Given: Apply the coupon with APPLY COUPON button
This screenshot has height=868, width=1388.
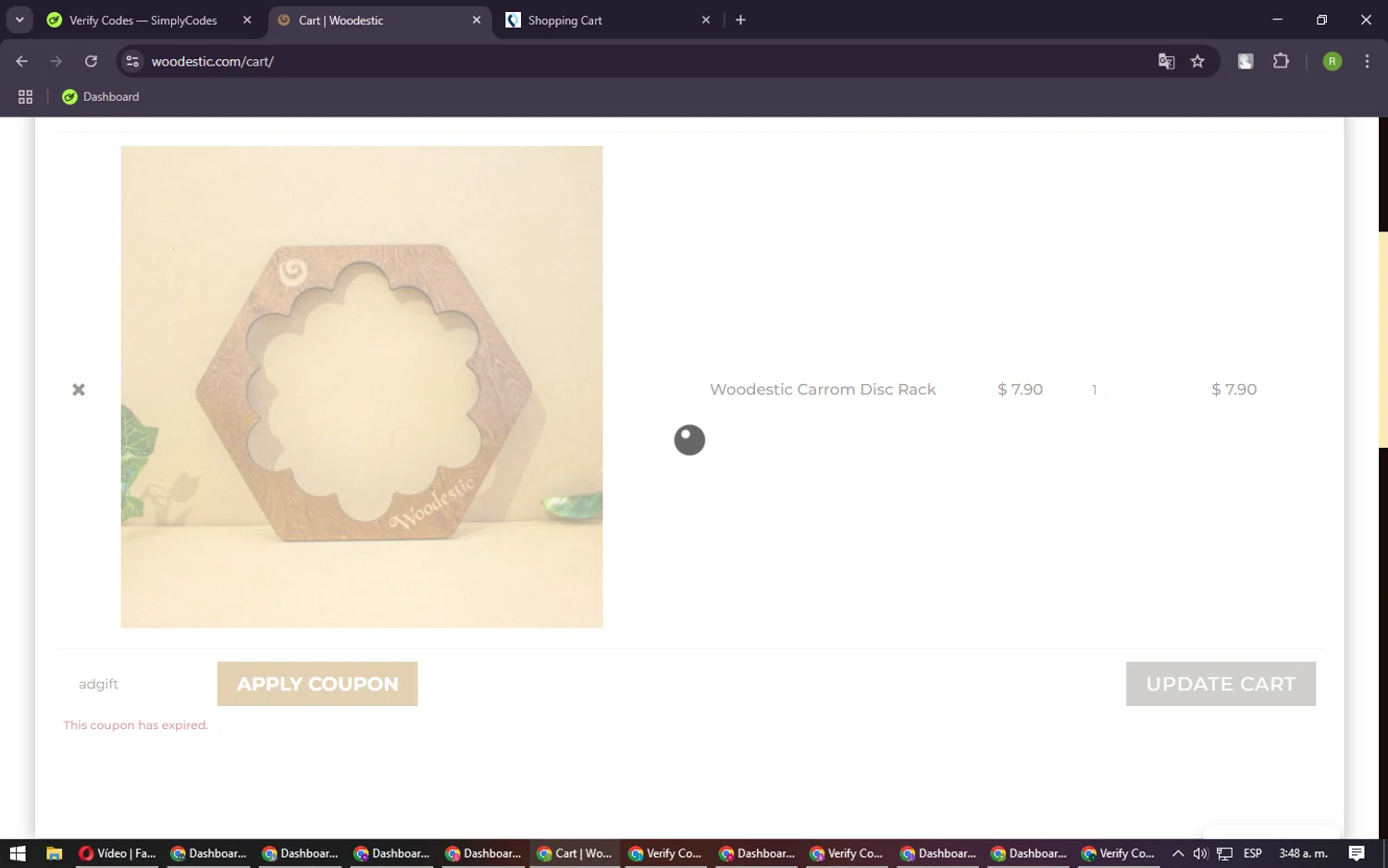Looking at the screenshot, I should (x=317, y=684).
